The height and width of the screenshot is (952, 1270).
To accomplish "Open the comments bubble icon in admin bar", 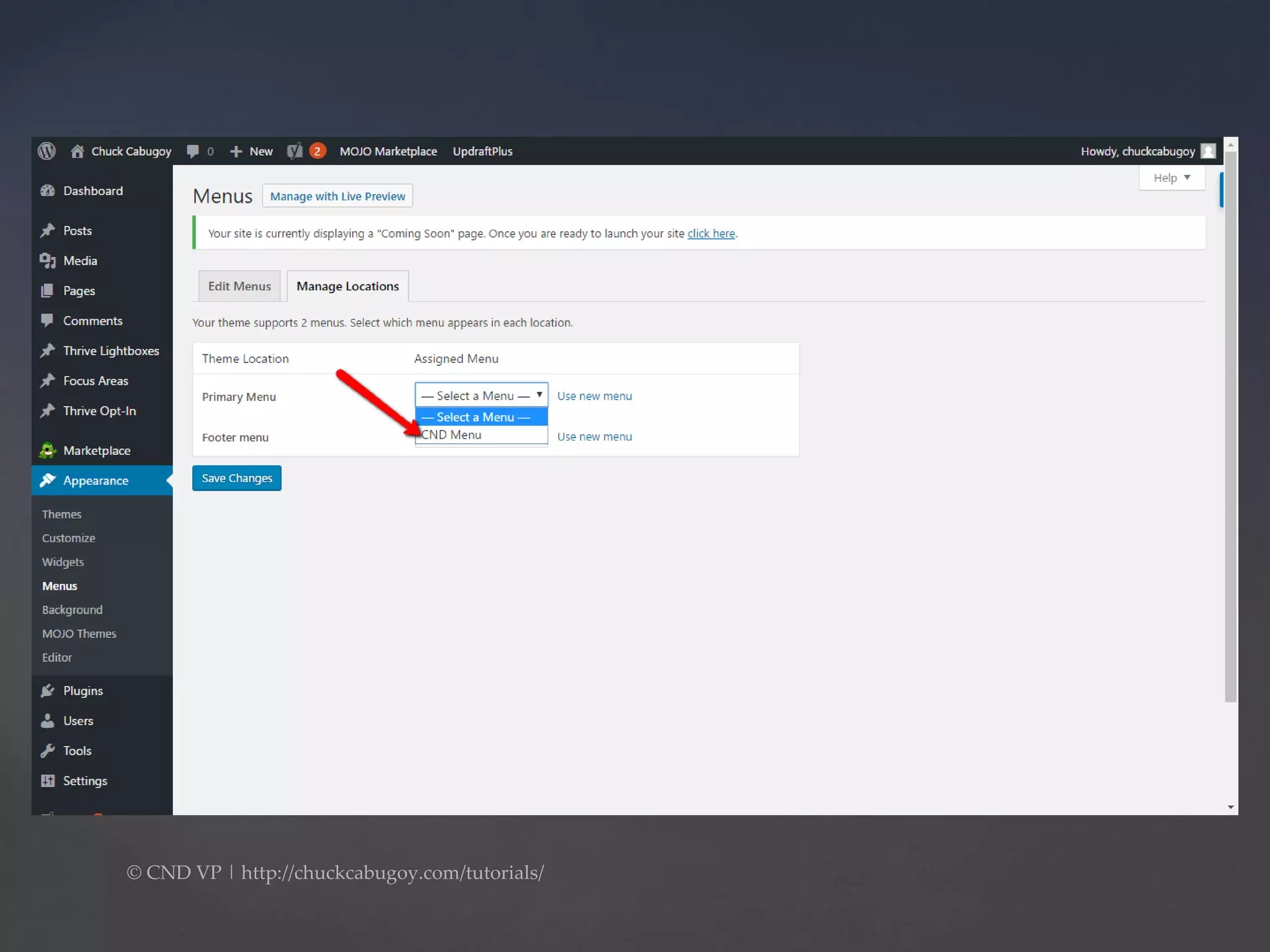I will (x=193, y=151).
